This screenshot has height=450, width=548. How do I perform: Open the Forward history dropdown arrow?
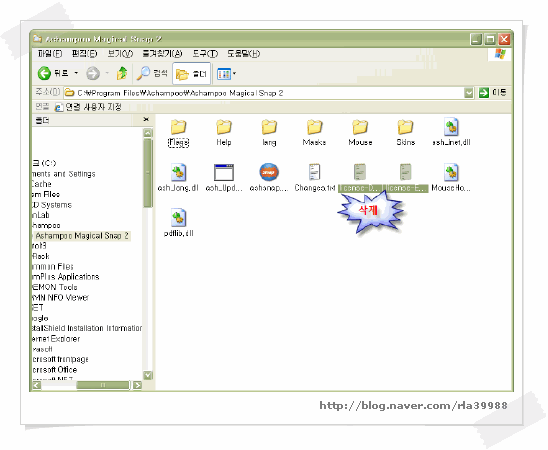tap(107, 73)
